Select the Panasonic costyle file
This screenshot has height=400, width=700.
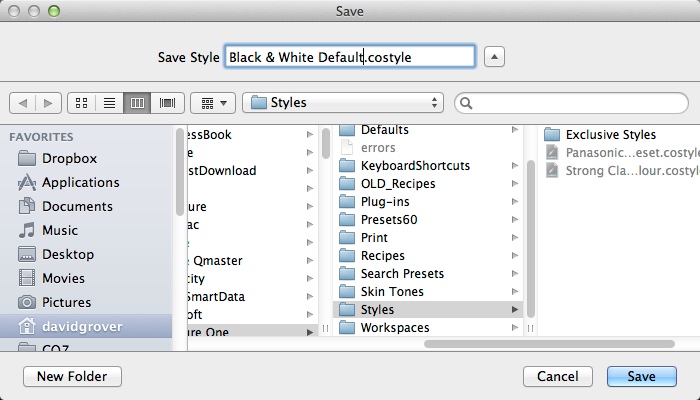(620, 153)
